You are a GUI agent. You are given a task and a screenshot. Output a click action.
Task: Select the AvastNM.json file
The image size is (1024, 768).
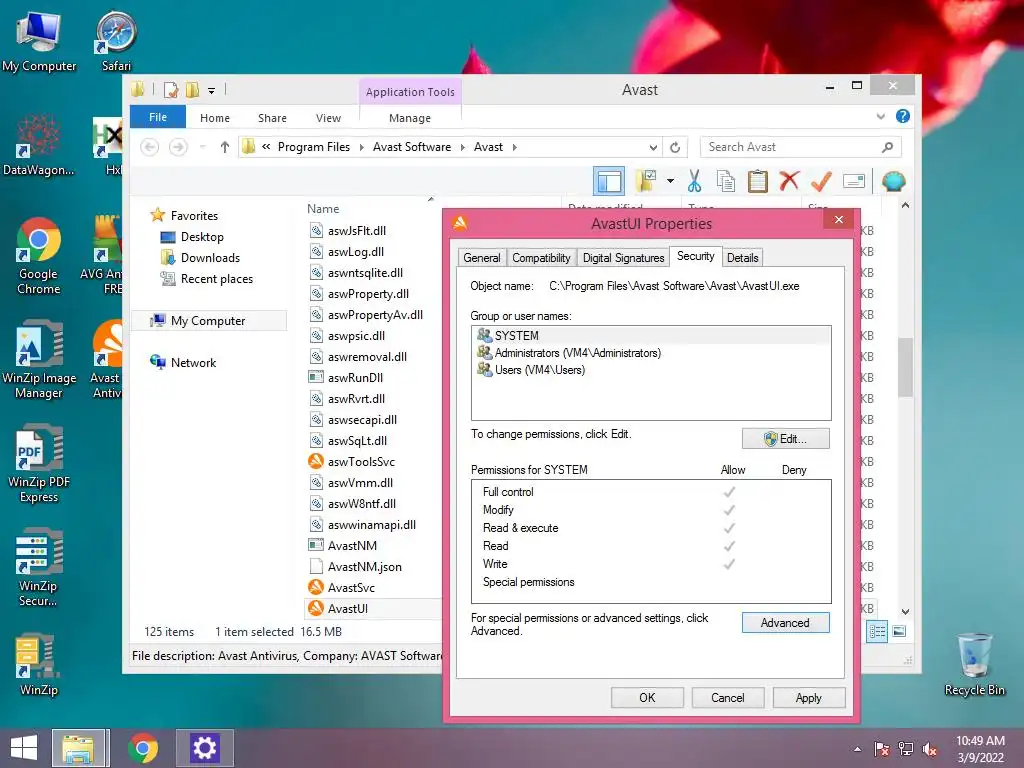364,566
